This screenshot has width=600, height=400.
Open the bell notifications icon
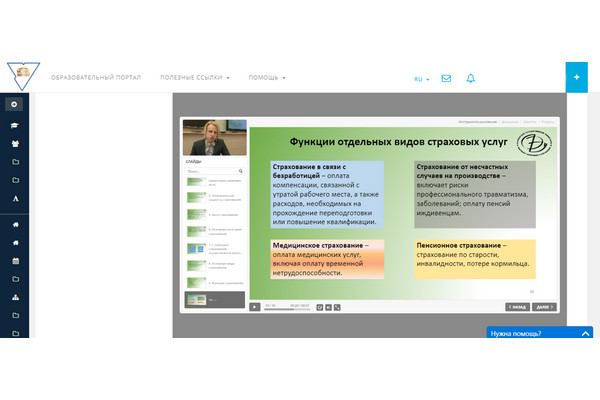coord(471,78)
